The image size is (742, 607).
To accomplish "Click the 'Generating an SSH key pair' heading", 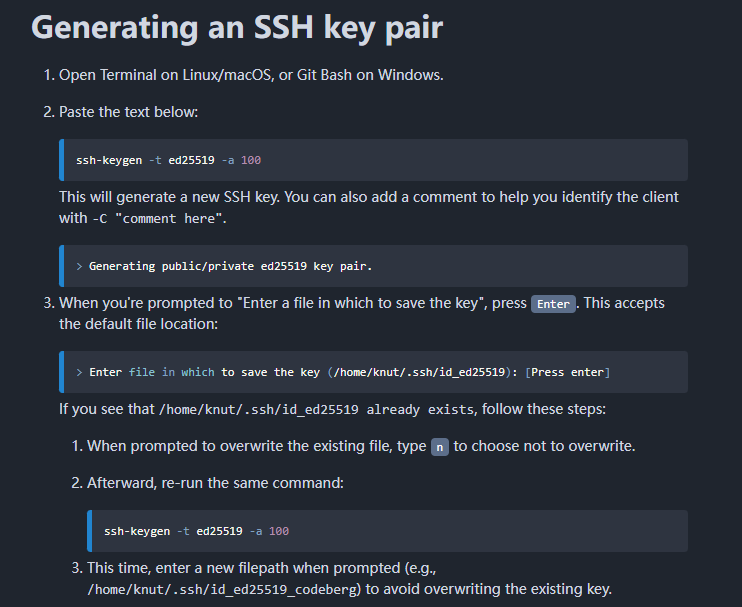I will tap(237, 27).
